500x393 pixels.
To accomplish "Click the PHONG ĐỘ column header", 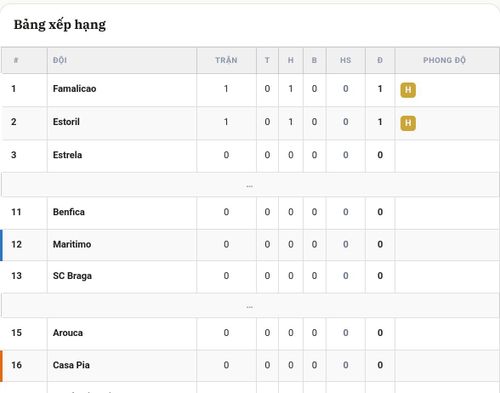I will (x=444, y=60).
